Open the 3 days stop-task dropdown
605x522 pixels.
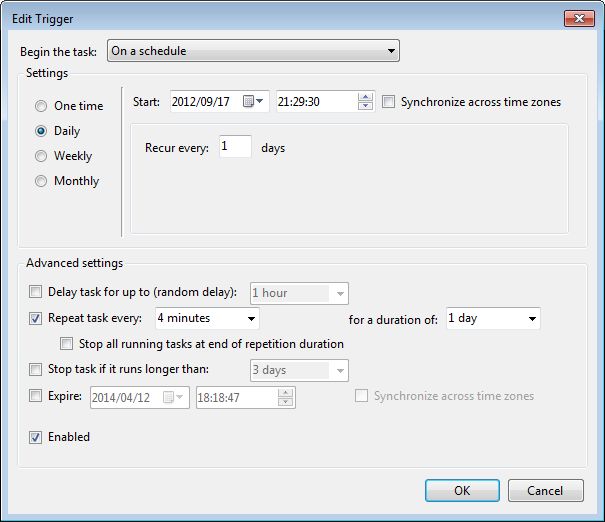299,370
